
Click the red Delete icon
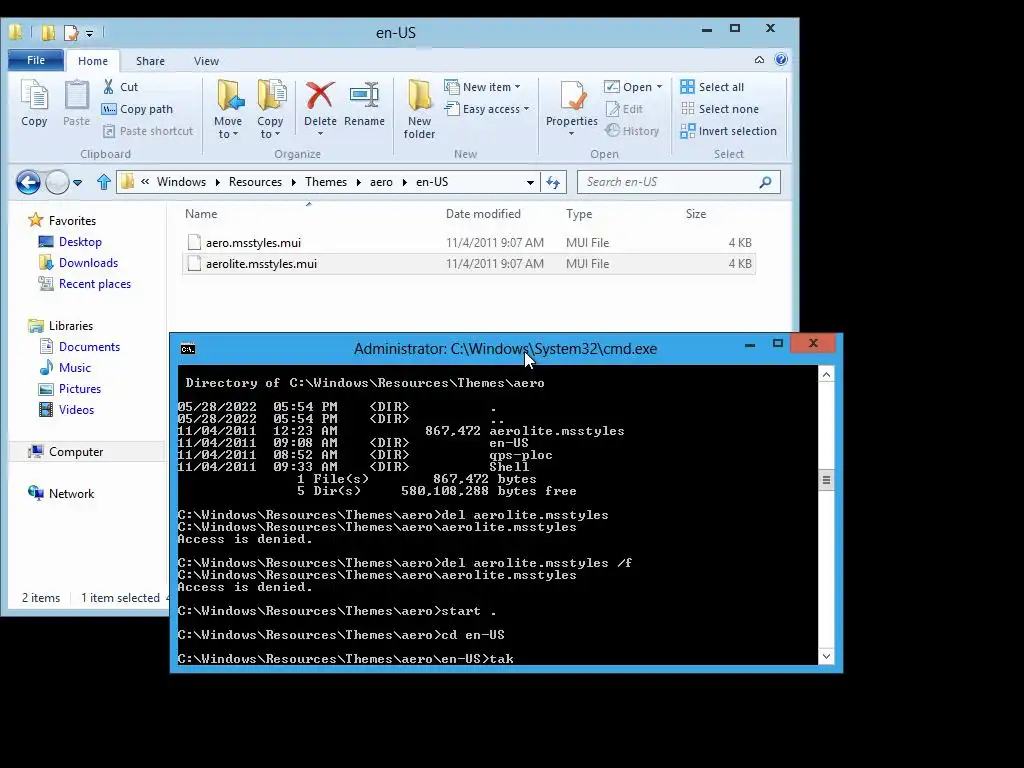coord(320,97)
